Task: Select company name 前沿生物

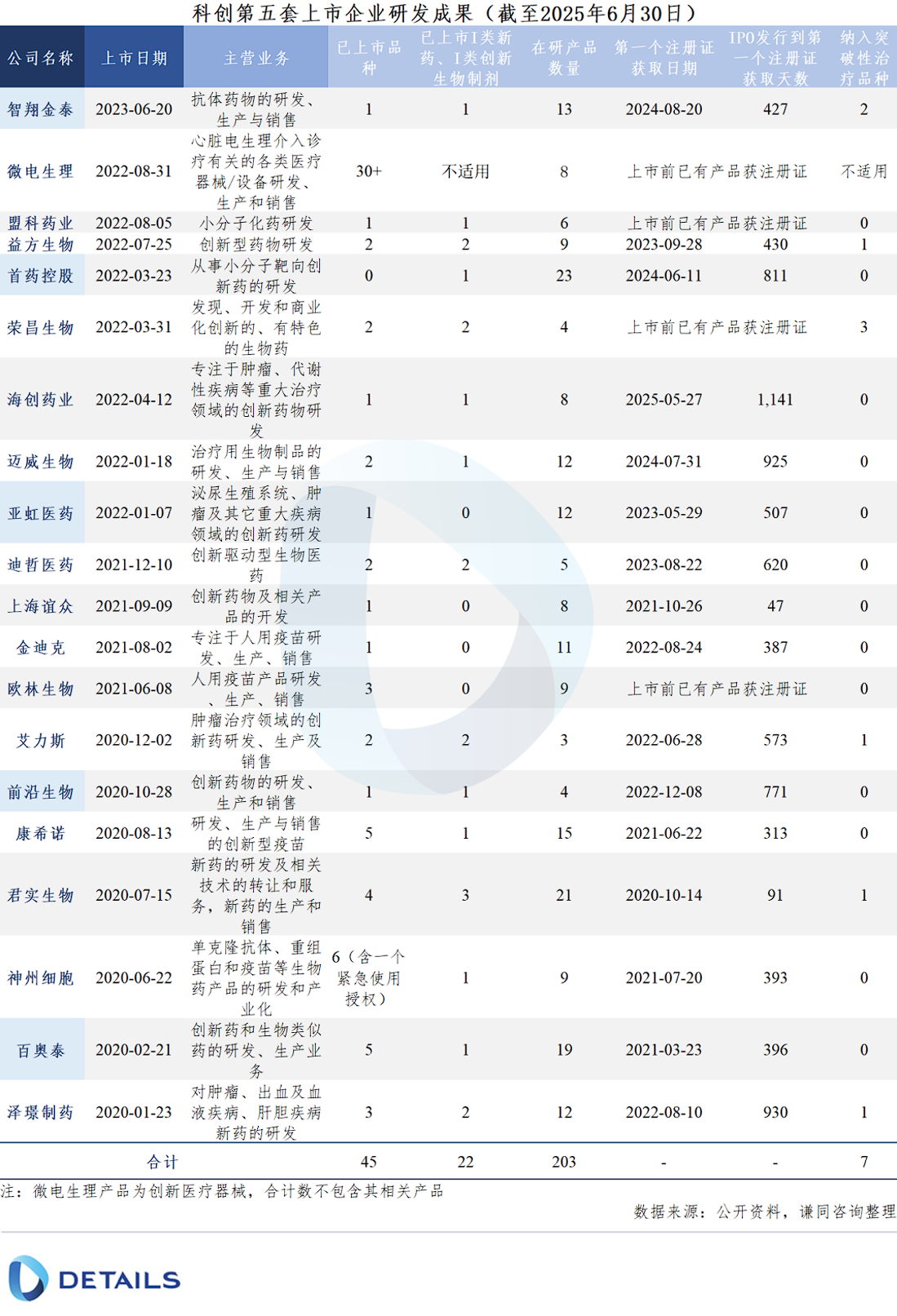Action: (41, 792)
